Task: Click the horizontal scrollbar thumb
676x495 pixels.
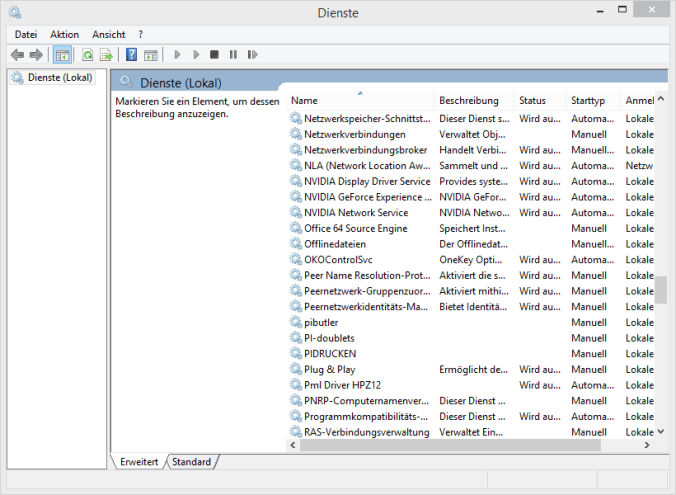Action: 450,445
